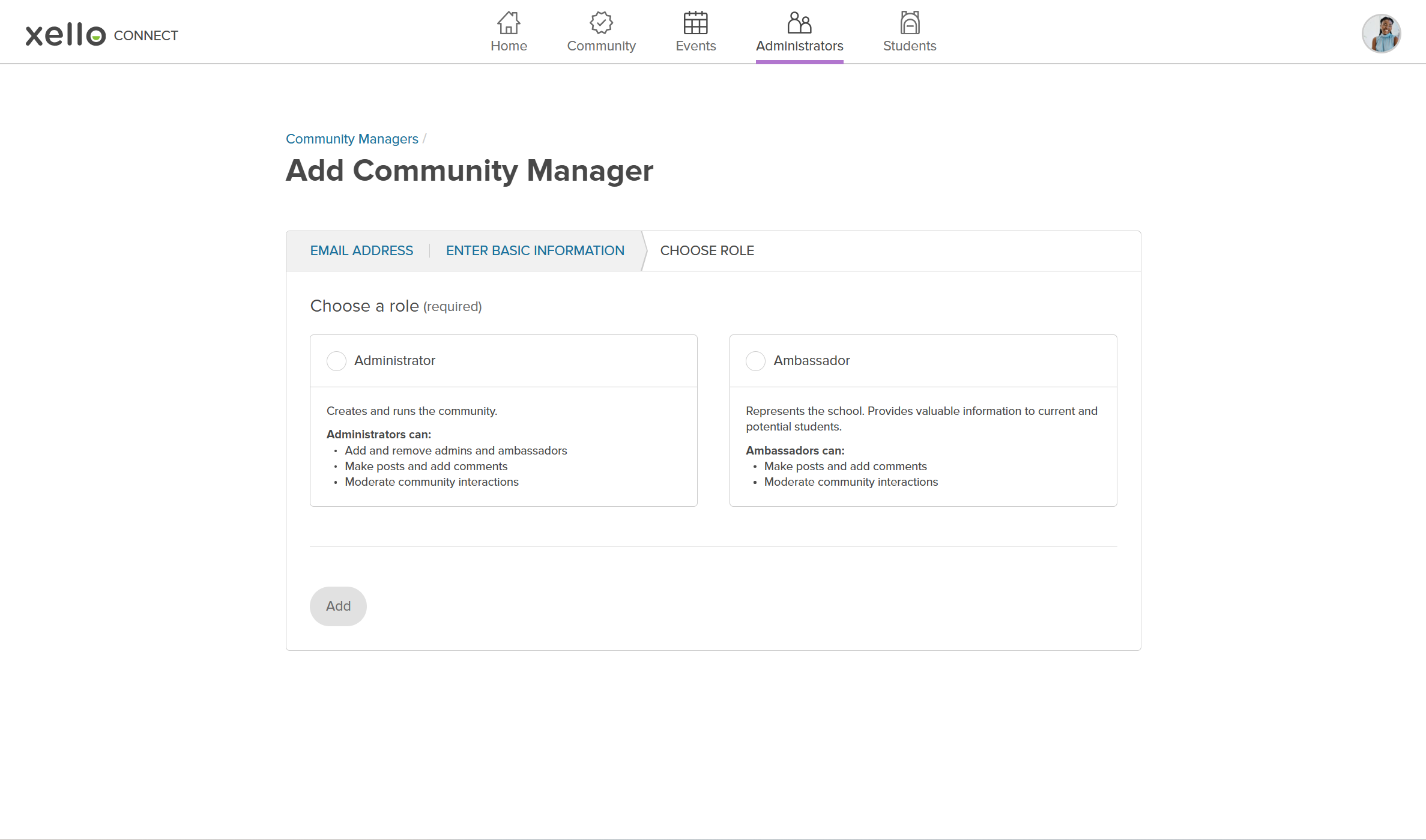Open Community Managers breadcrumb link
The width and height of the screenshot is (1426, 840).
click(352, 139)
